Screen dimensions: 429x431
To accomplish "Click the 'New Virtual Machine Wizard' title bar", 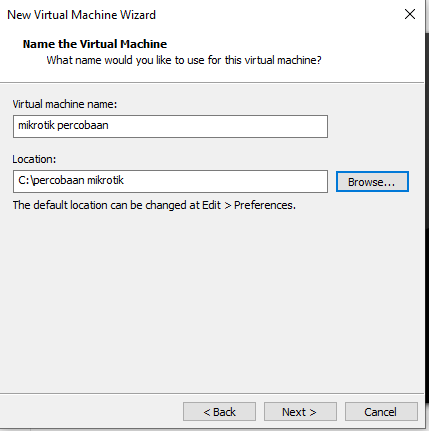I will [x=81, y=15].
